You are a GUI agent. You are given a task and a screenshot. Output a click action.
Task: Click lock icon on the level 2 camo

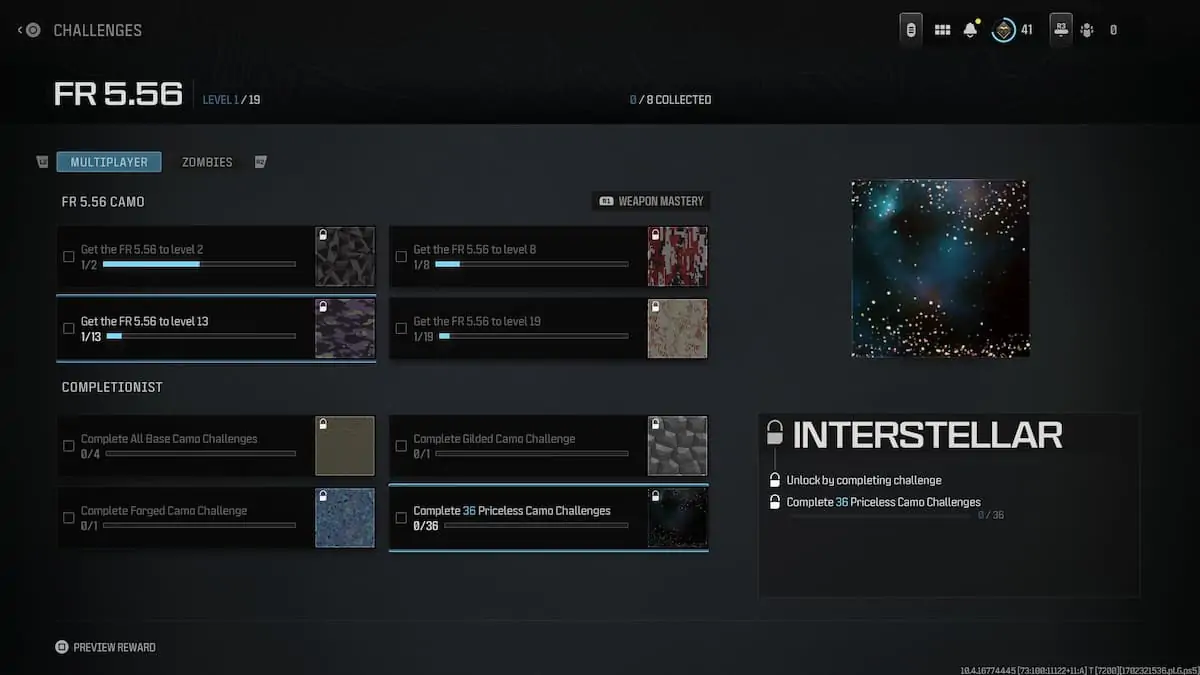(322, 234)
